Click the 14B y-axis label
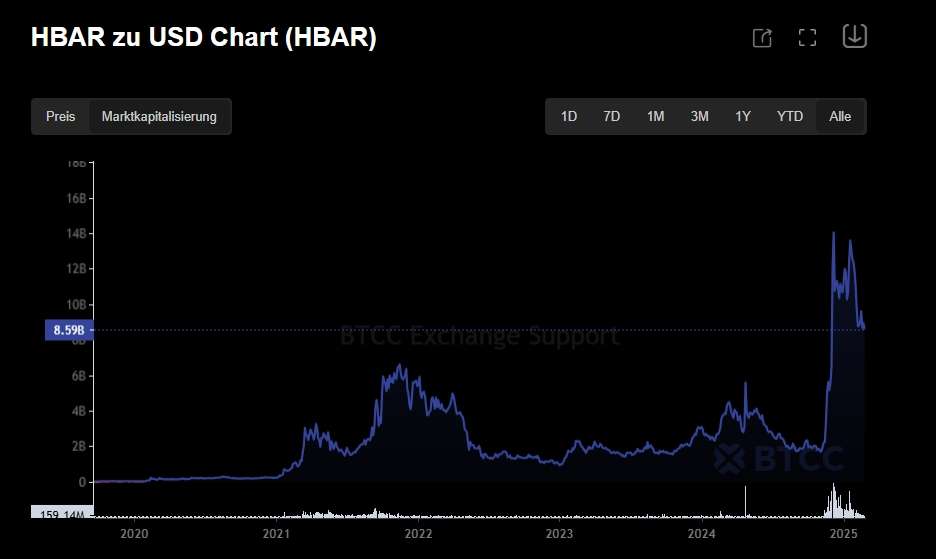 [76, 234]
